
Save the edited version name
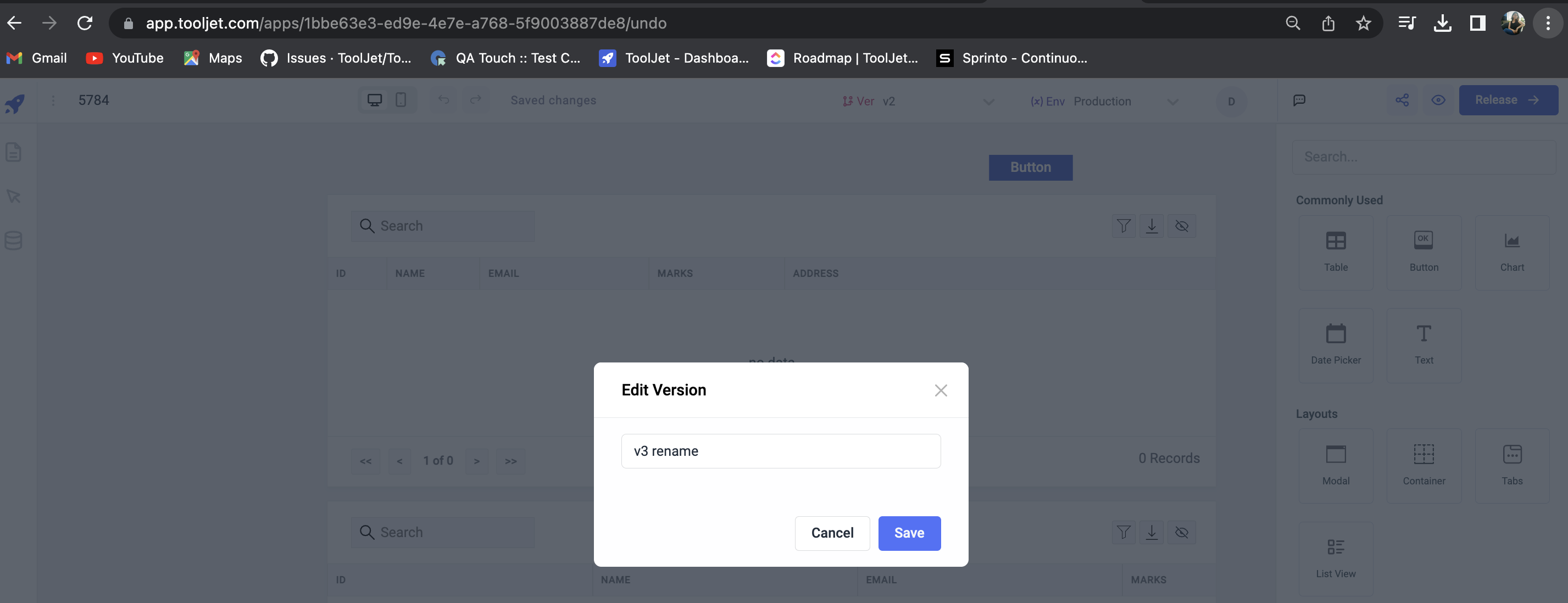909,533
